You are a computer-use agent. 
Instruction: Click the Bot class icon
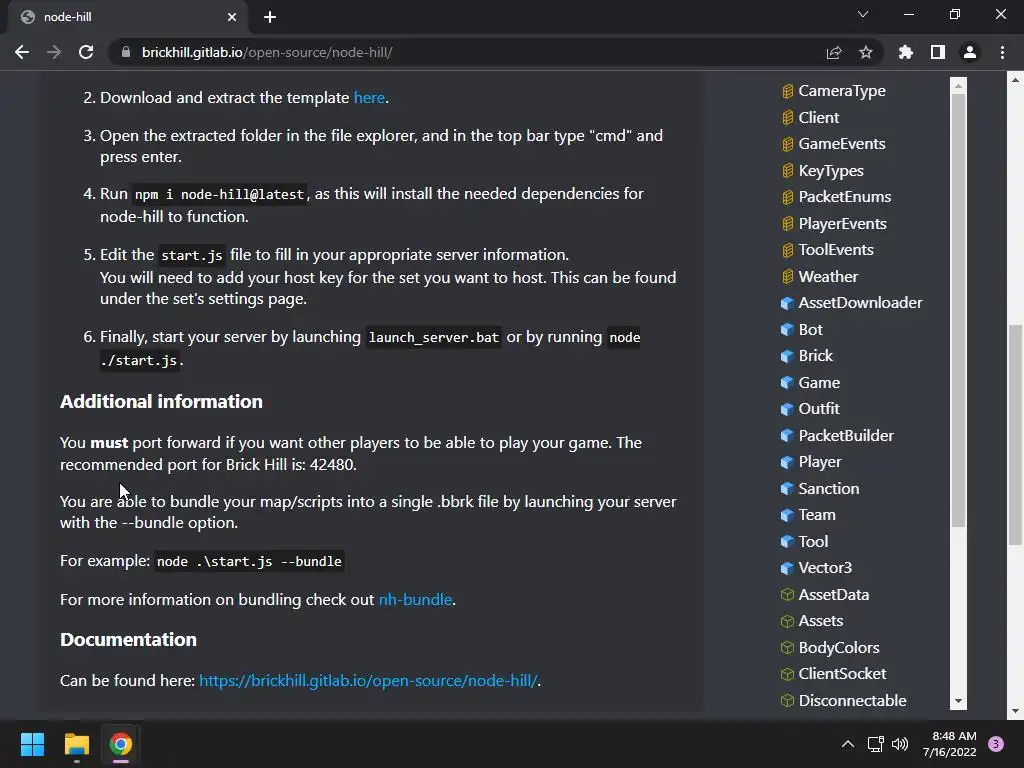788,330
